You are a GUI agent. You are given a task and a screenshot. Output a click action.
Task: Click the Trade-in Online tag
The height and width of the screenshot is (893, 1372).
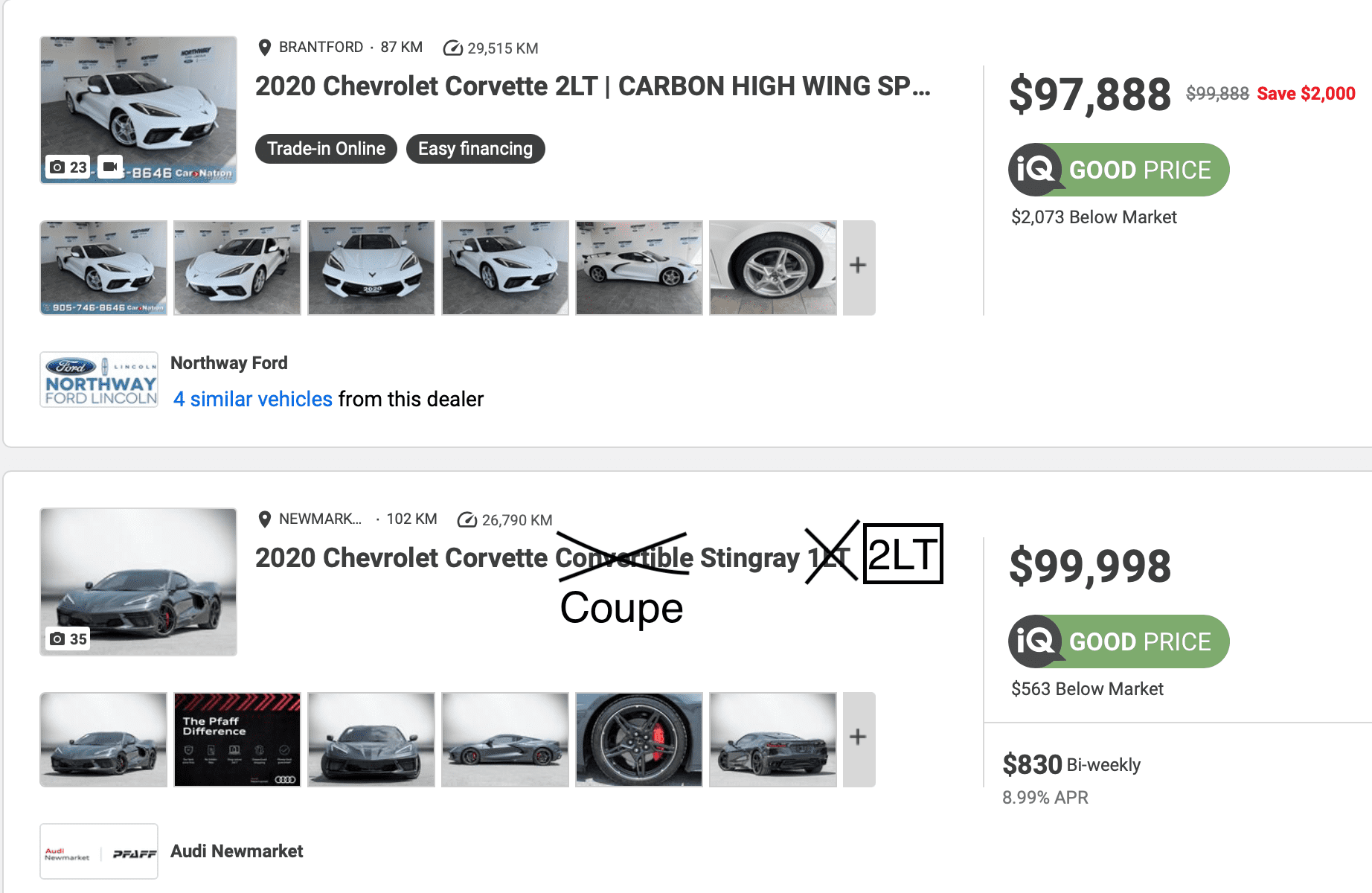pos(326,149)
